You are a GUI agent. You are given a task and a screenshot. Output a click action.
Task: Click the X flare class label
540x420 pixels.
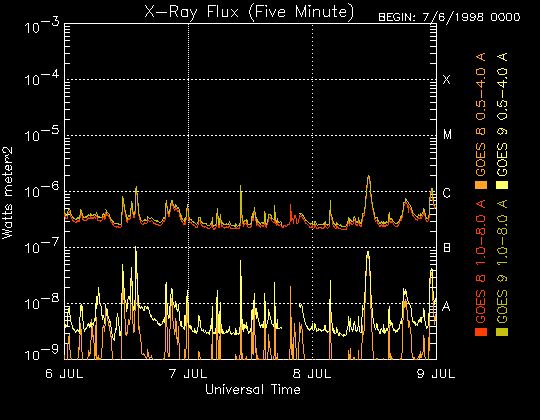446,80
